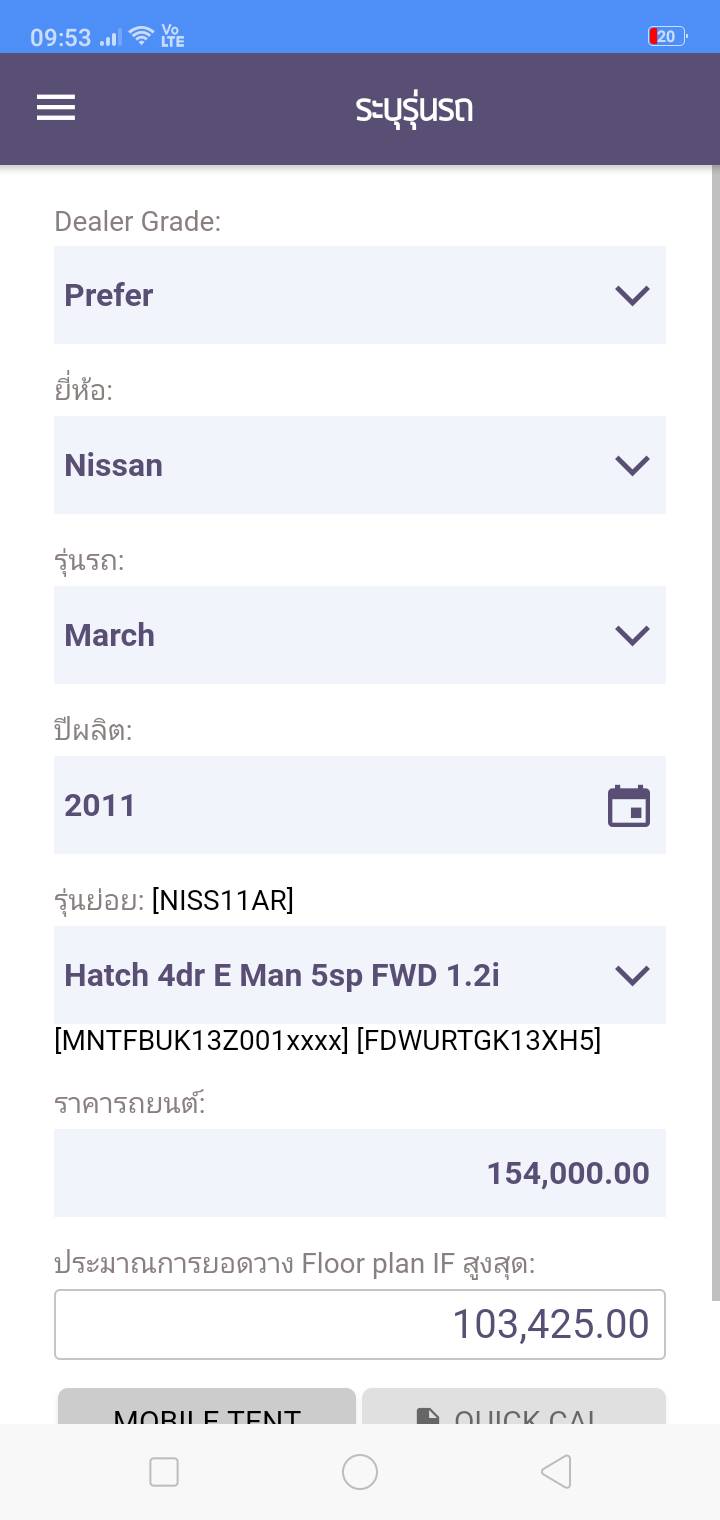Tap the Android home circle button
720x1520 pixels.
pyautogui.click(x=360, y=1471)
